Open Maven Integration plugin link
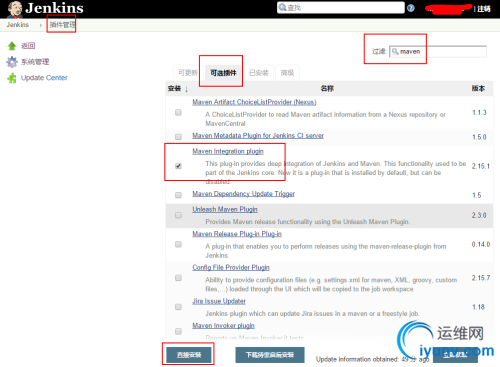 (228, 151)
